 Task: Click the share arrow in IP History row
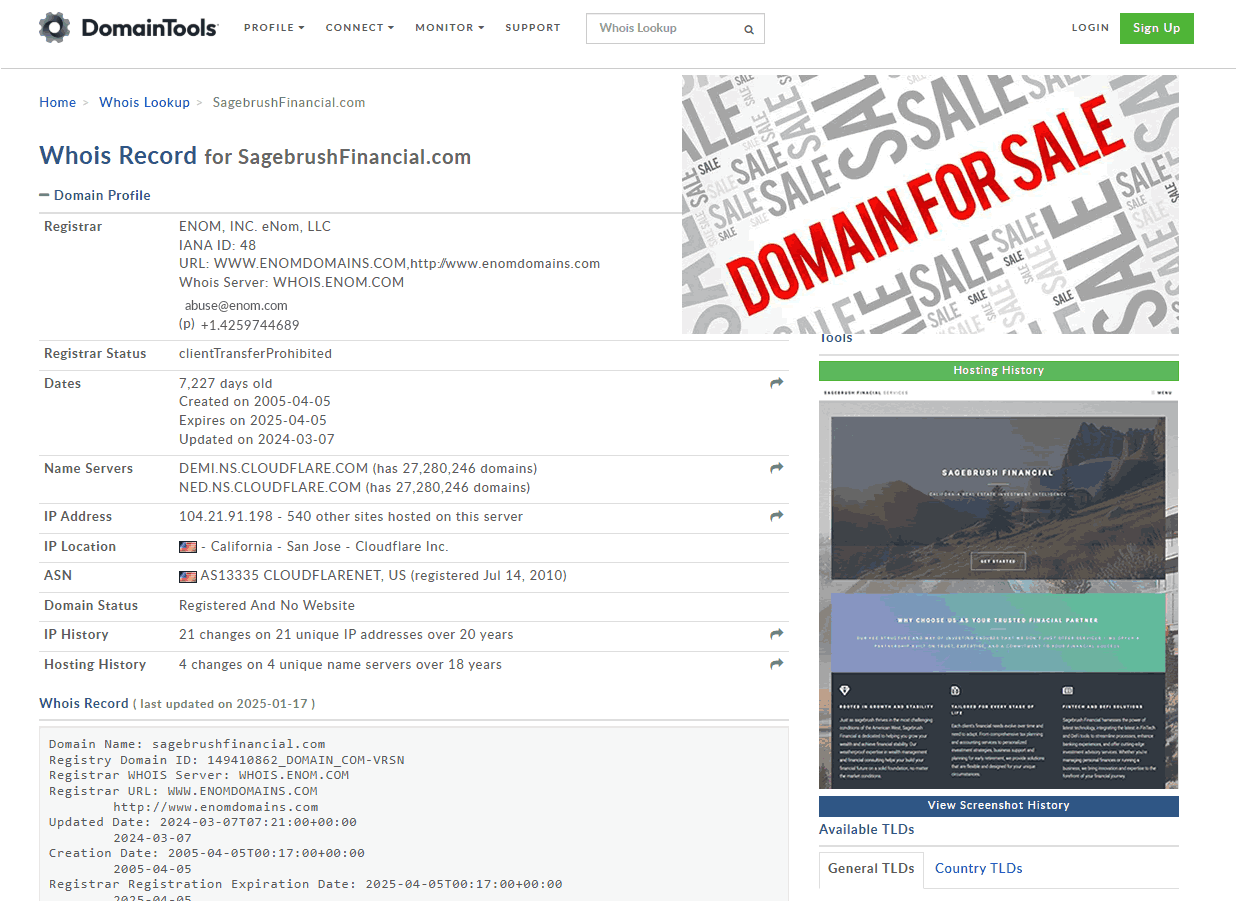[x=776, y=634]
